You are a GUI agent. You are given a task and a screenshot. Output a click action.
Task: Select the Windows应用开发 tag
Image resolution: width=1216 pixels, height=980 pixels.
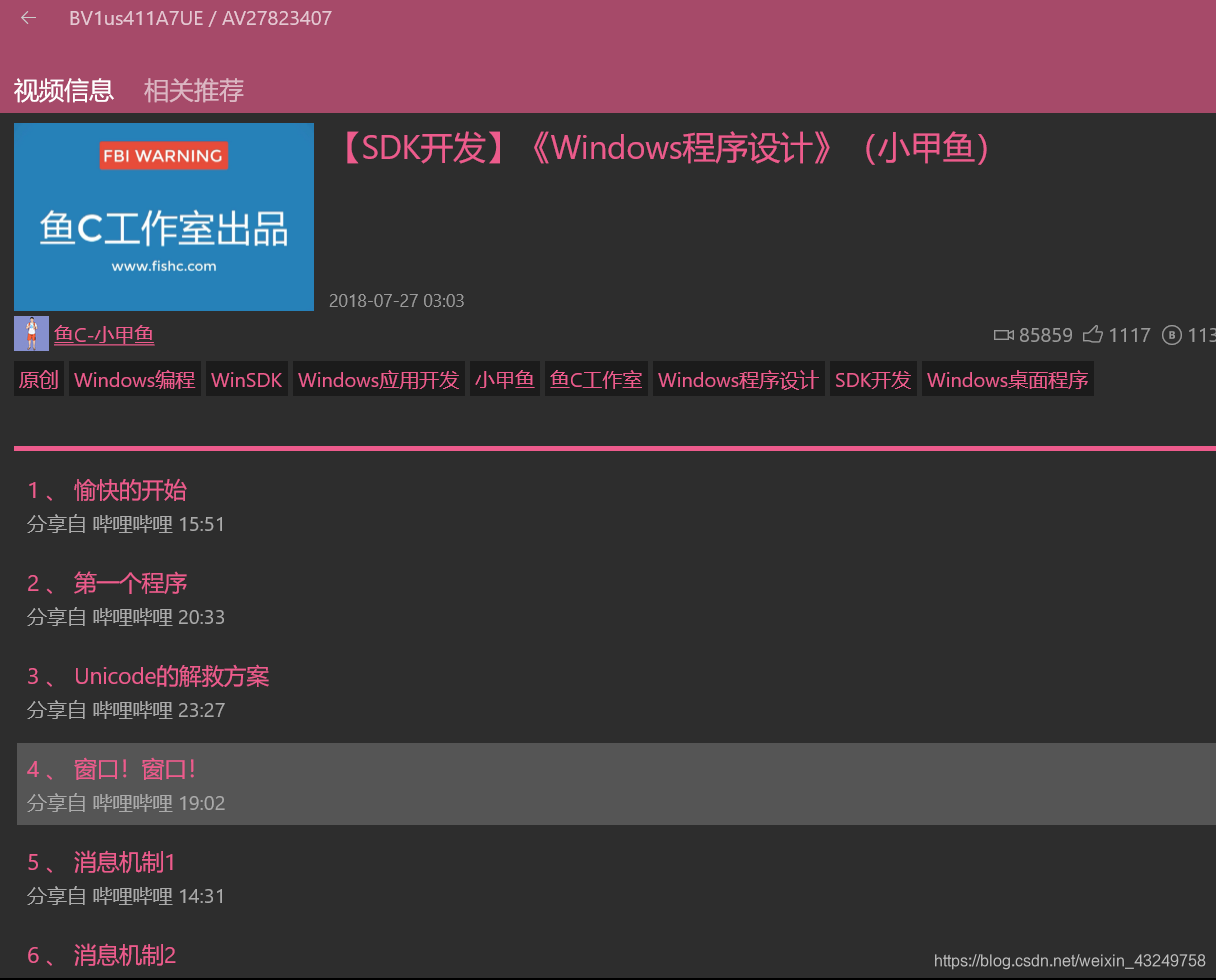pos(379,380)
